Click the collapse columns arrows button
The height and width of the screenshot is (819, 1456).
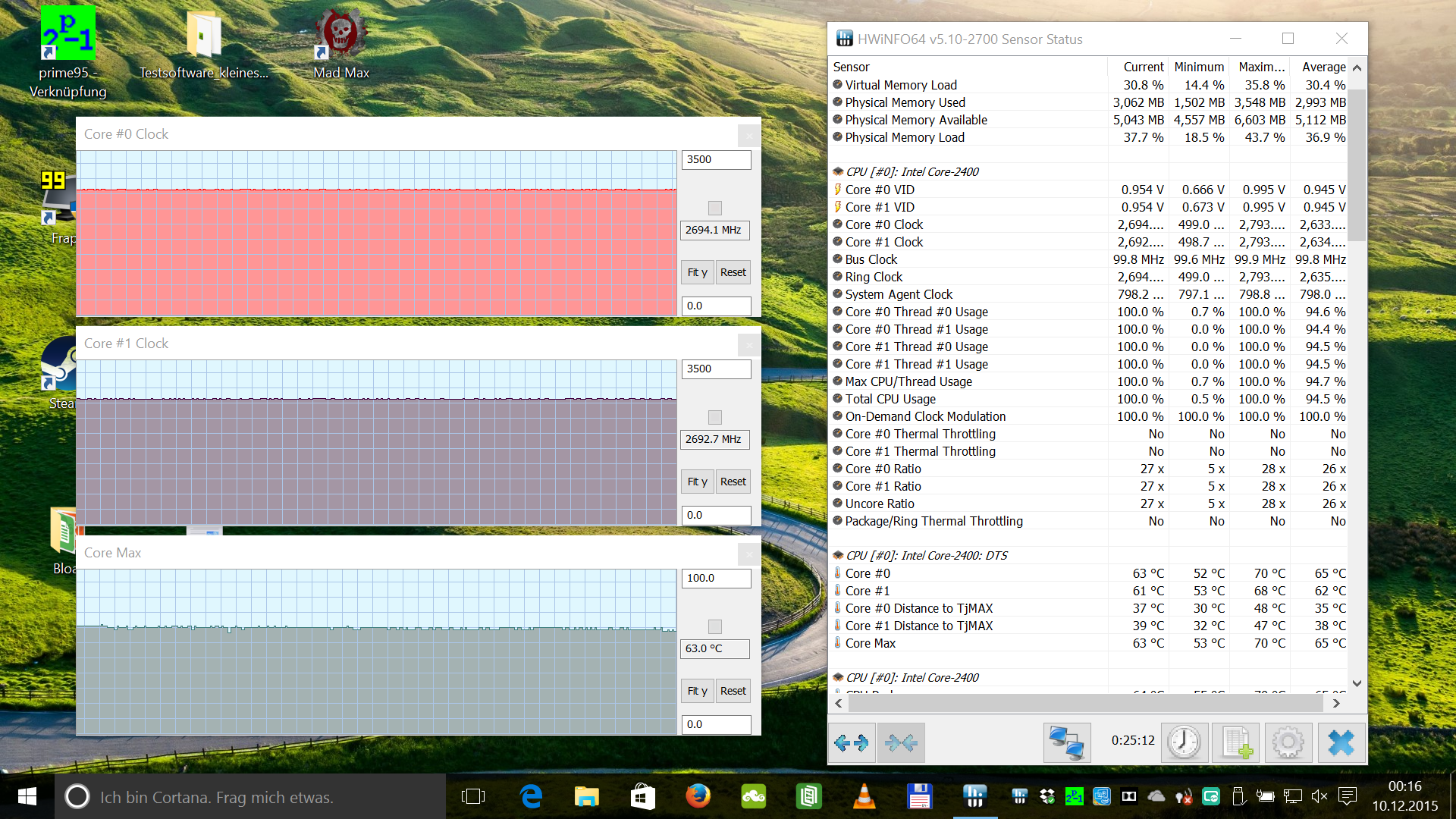tap(901, 742)
